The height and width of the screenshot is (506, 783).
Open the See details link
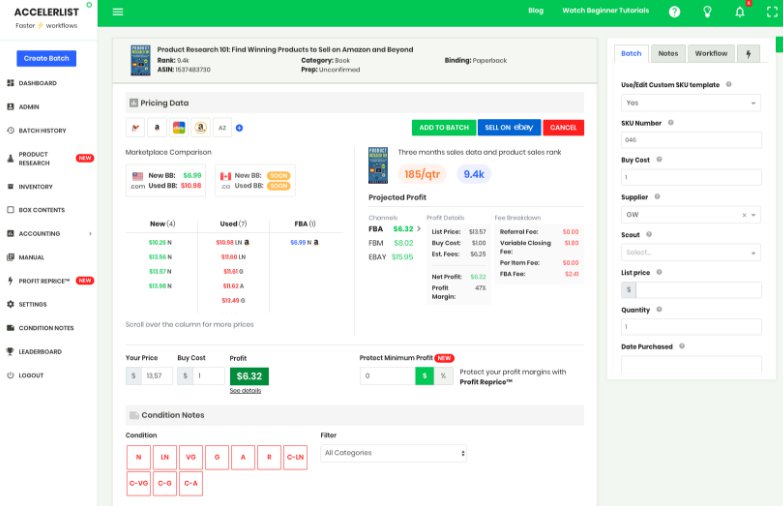click(245, 391)
